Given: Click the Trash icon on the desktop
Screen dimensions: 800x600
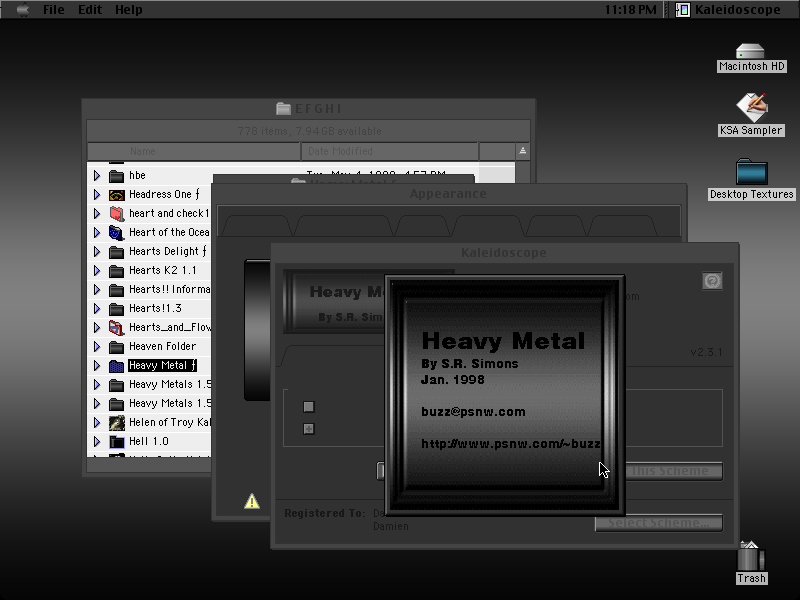Looking at the screenshot, I should point(751,556).
